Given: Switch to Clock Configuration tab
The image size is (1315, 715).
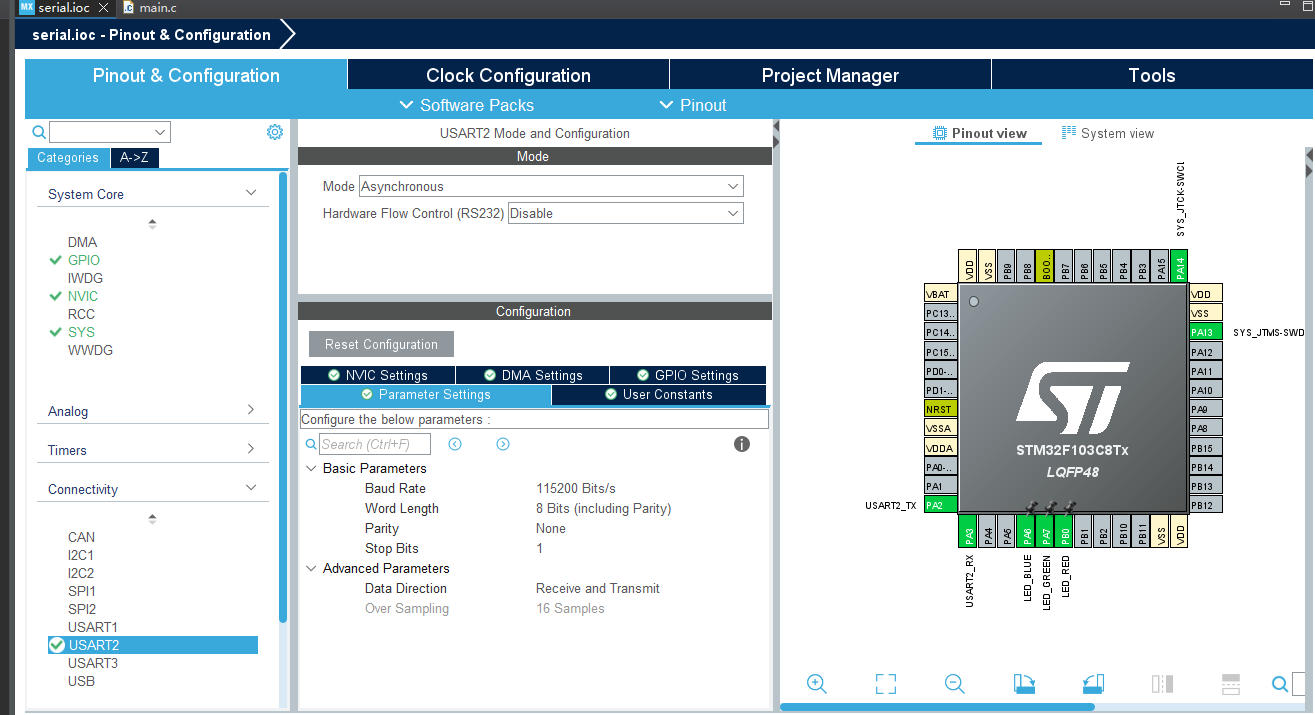Looking at the screenshot, I should (x=508, y=75).
